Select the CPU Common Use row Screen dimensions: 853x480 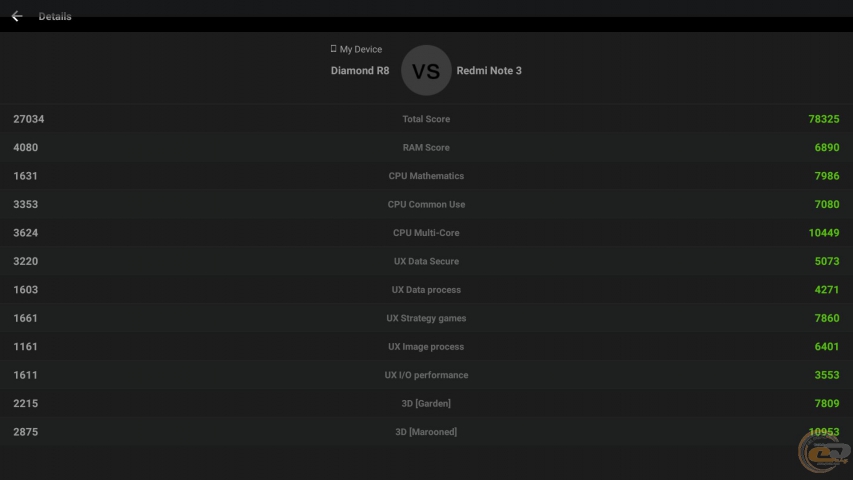click(426, 205)
